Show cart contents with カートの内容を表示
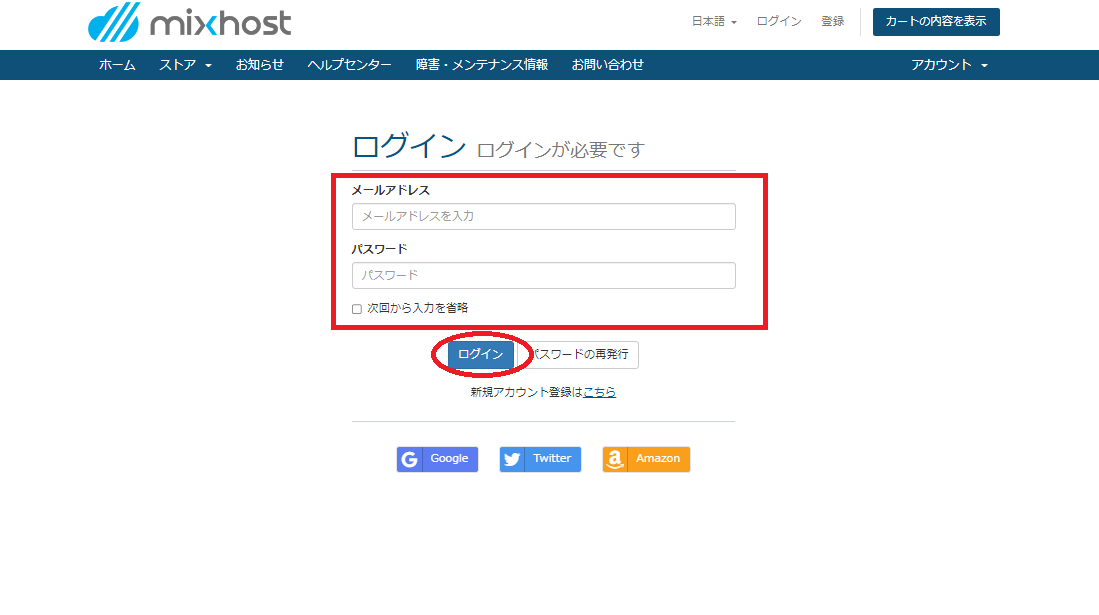Screen dimensions: 1099x615 click(x=937, y=20)
